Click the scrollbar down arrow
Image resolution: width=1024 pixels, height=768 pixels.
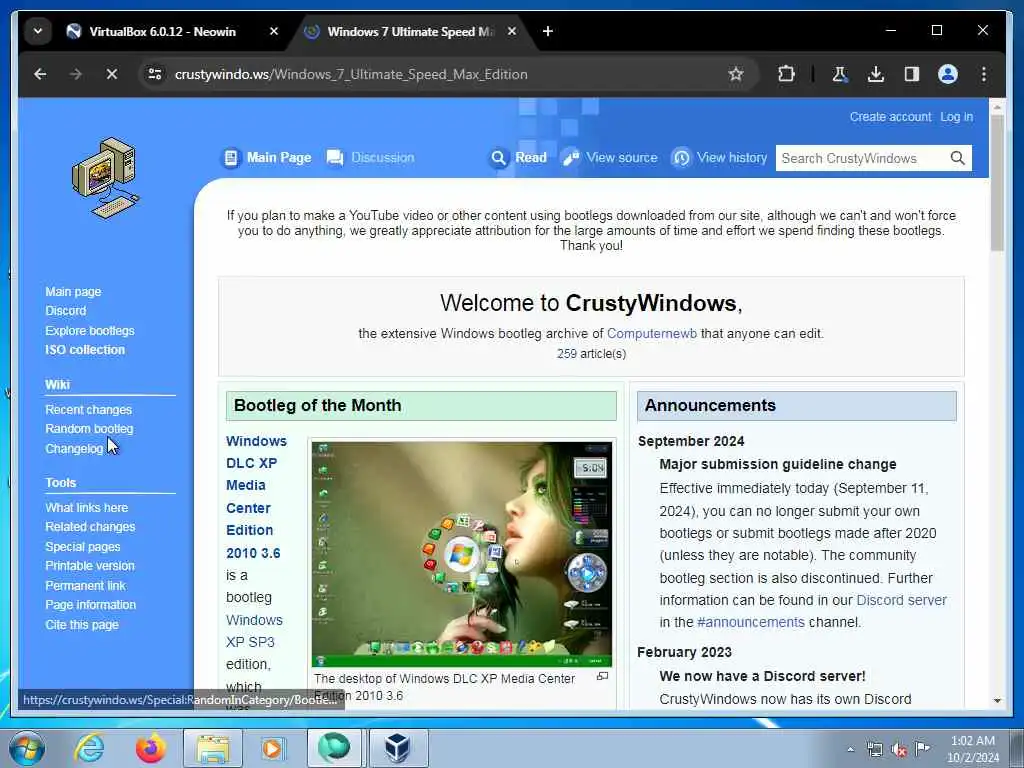tap(997, 700)
